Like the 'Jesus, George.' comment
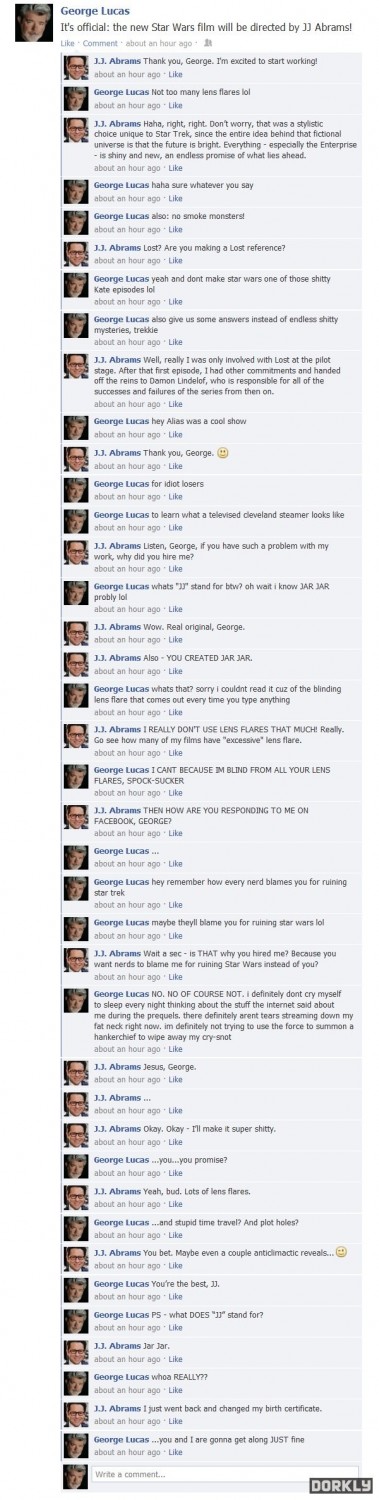This screenshot has width=379, height=1500. (175, 1079)
